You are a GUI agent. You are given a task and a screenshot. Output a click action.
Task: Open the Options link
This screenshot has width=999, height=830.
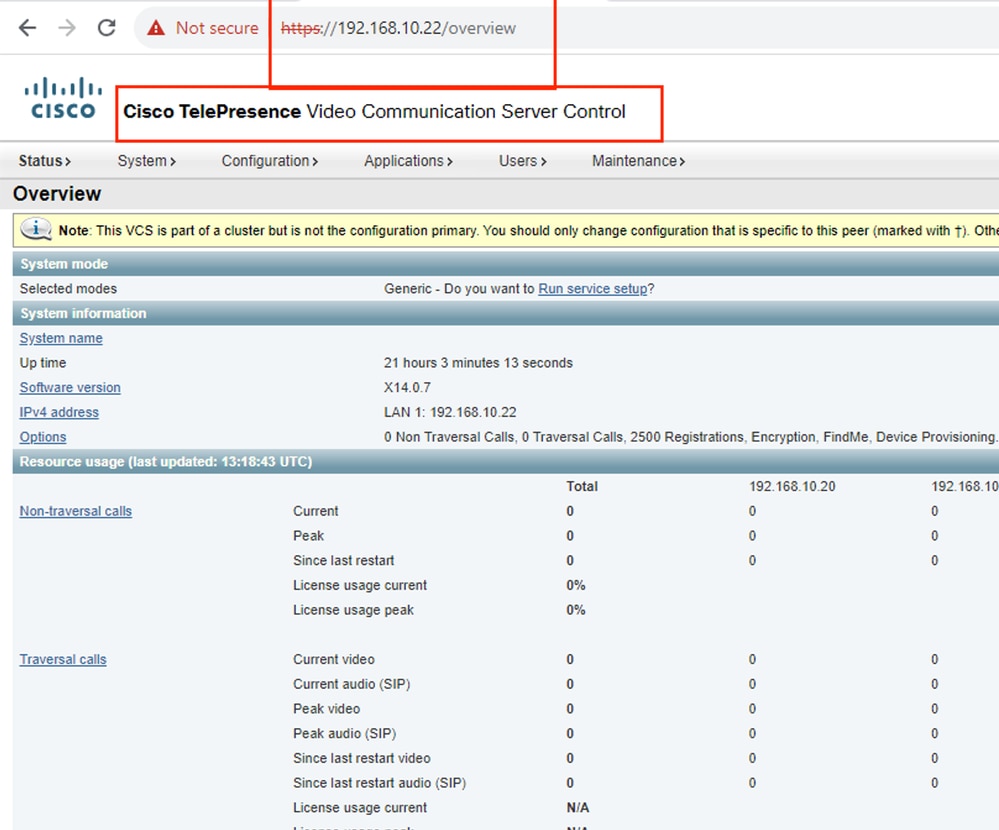43,438
